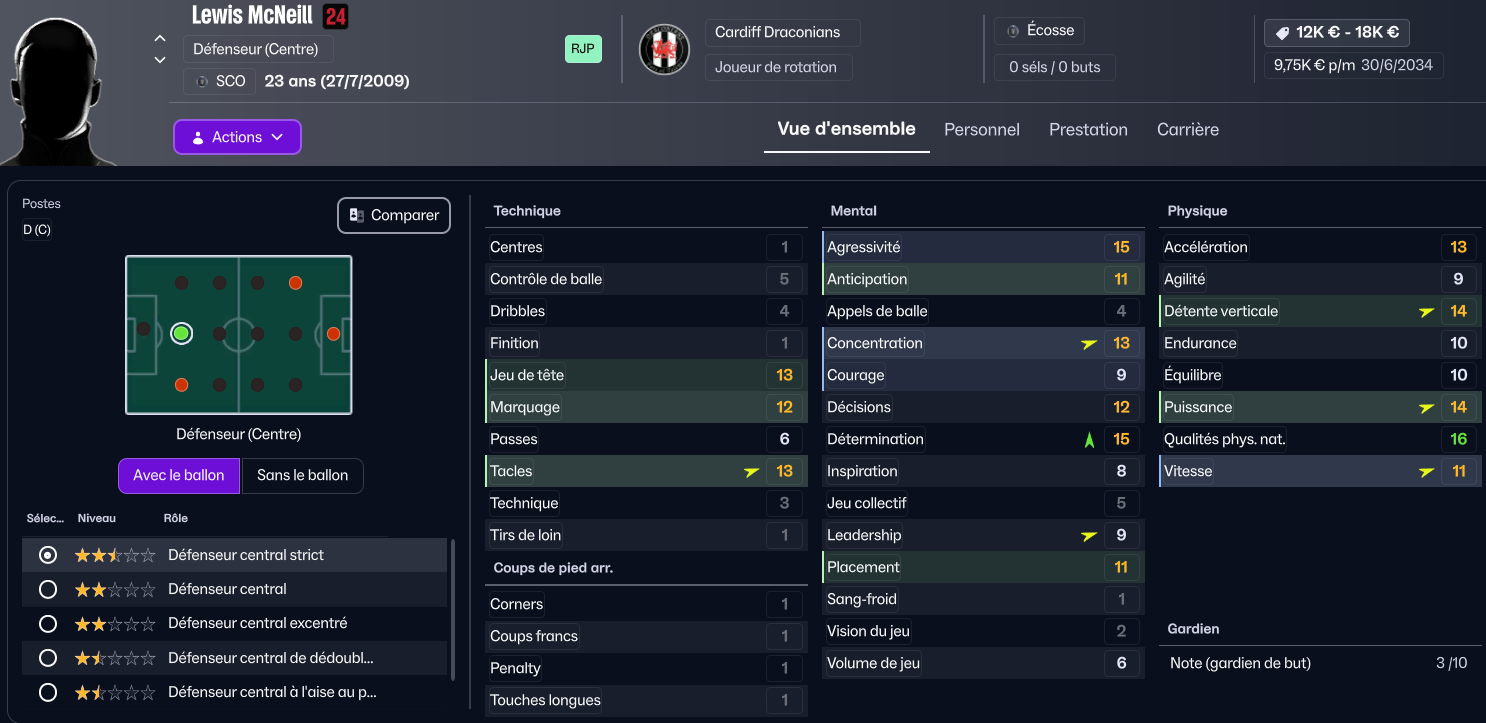The image size is (1486, 723).
Task: Switch to the Personnel tab
Action: point(982,129)
